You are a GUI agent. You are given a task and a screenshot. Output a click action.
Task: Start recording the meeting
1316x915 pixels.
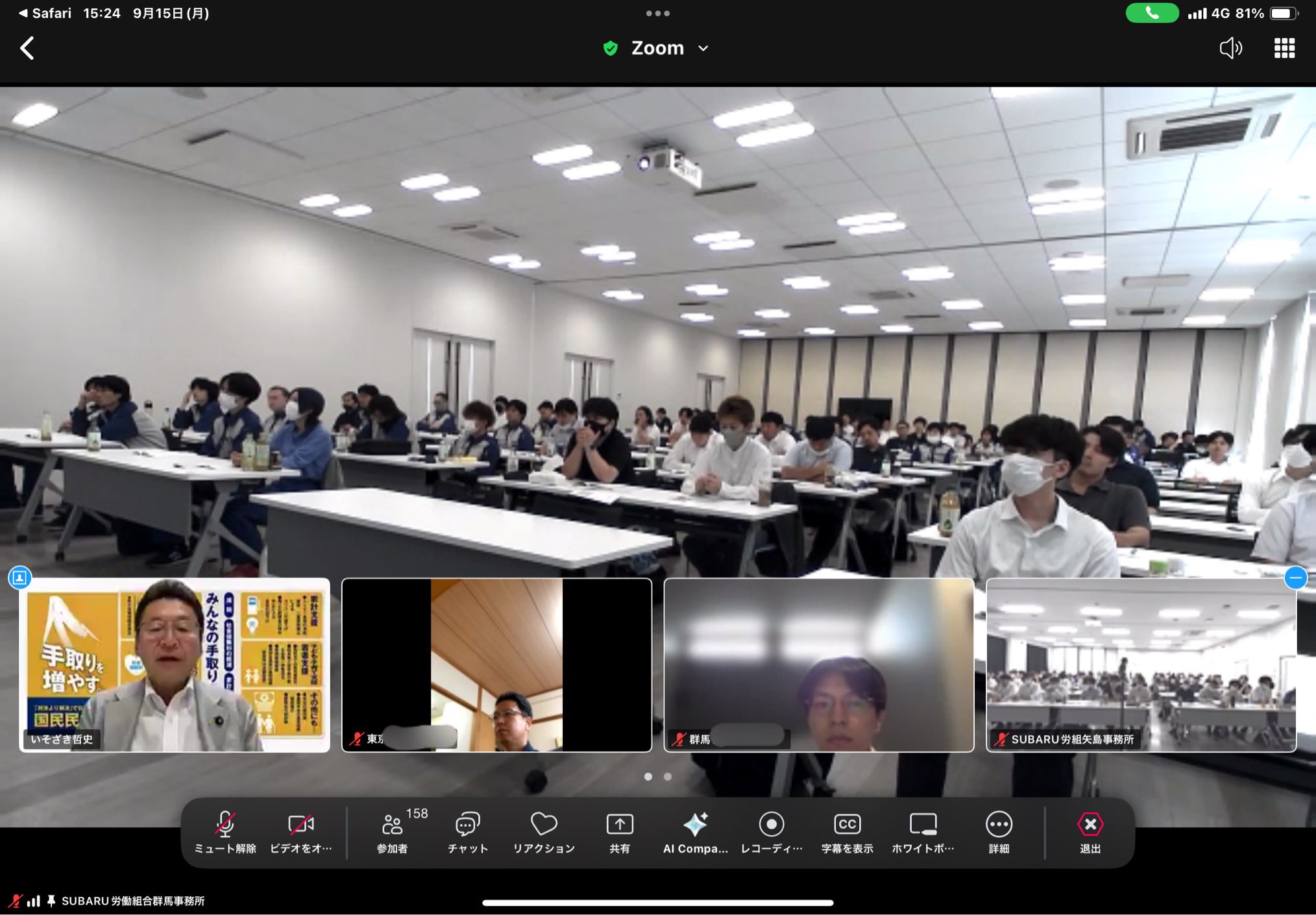[x=772, y=831]
